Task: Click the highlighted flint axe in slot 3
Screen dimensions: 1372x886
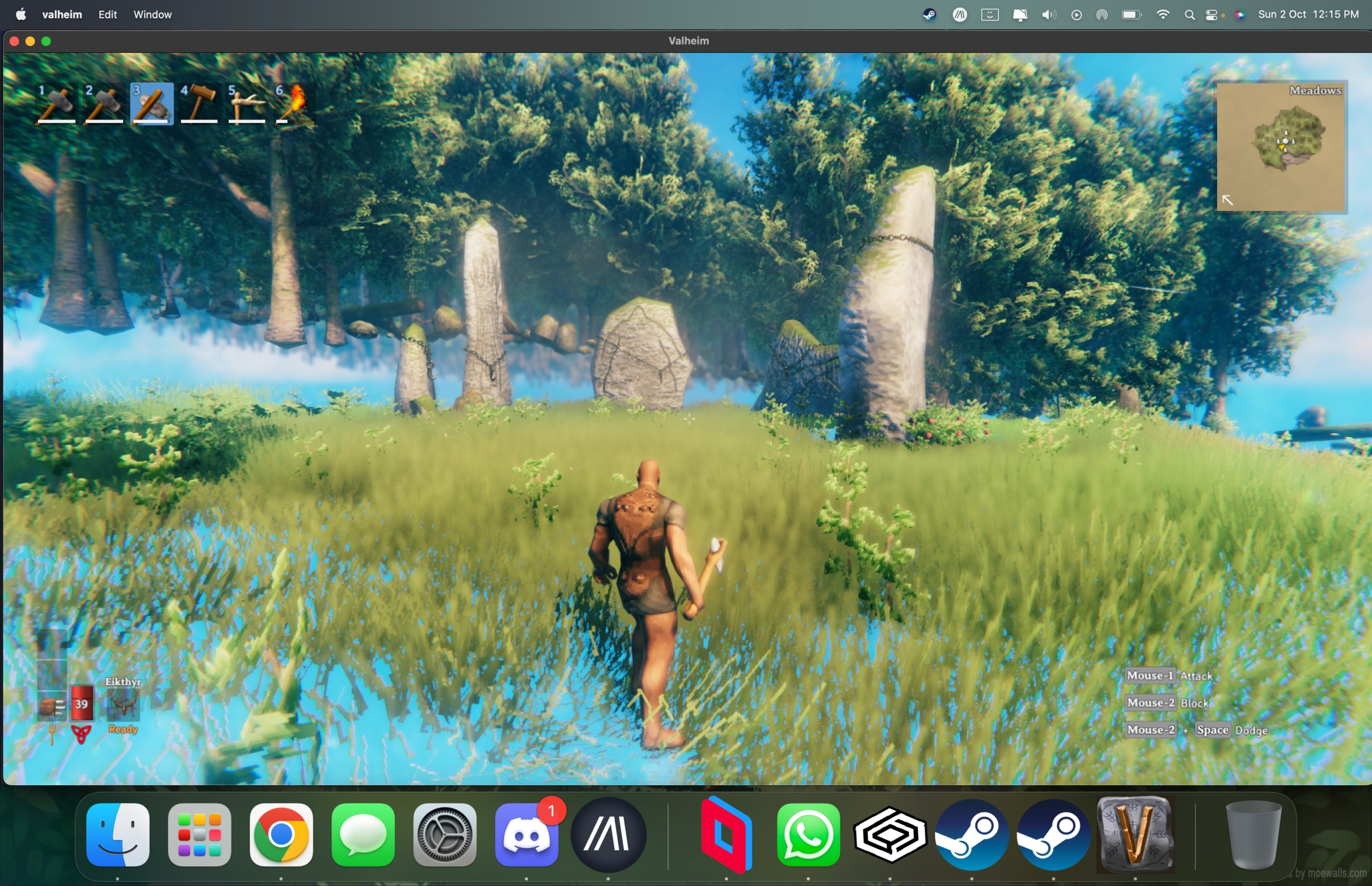Action: tap(152, 103)
